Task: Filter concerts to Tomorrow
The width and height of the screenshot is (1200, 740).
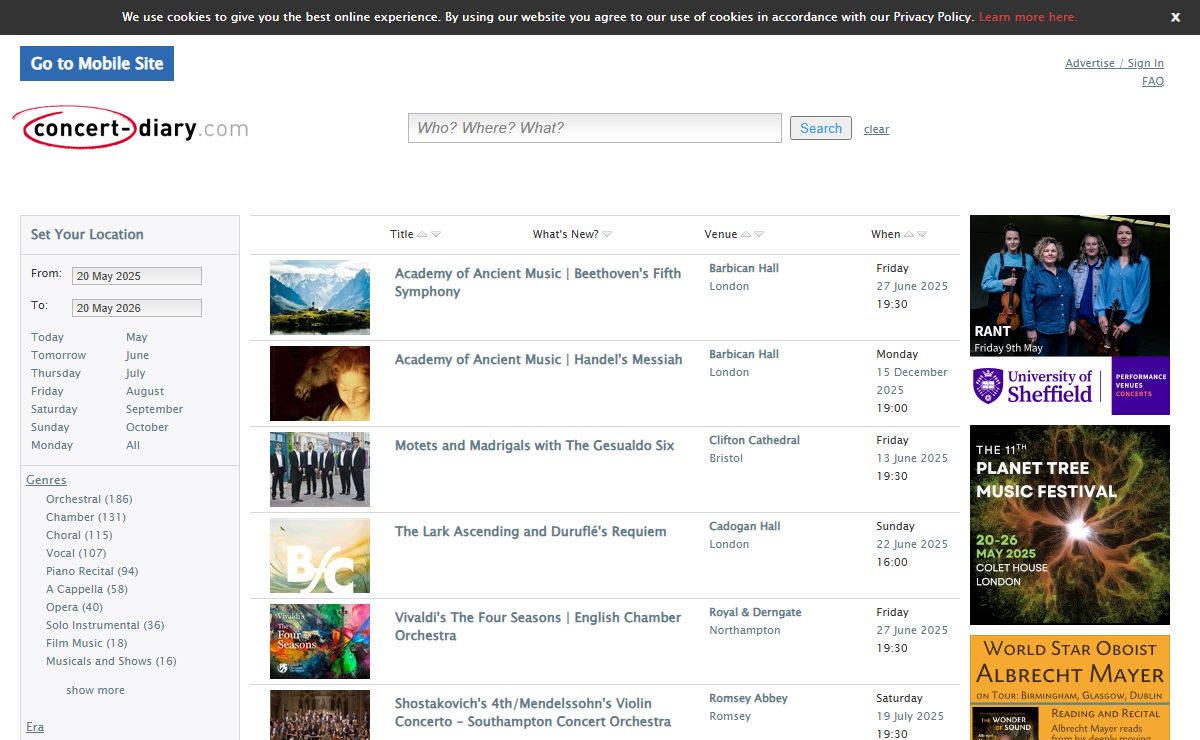Action: pos(59,355)
